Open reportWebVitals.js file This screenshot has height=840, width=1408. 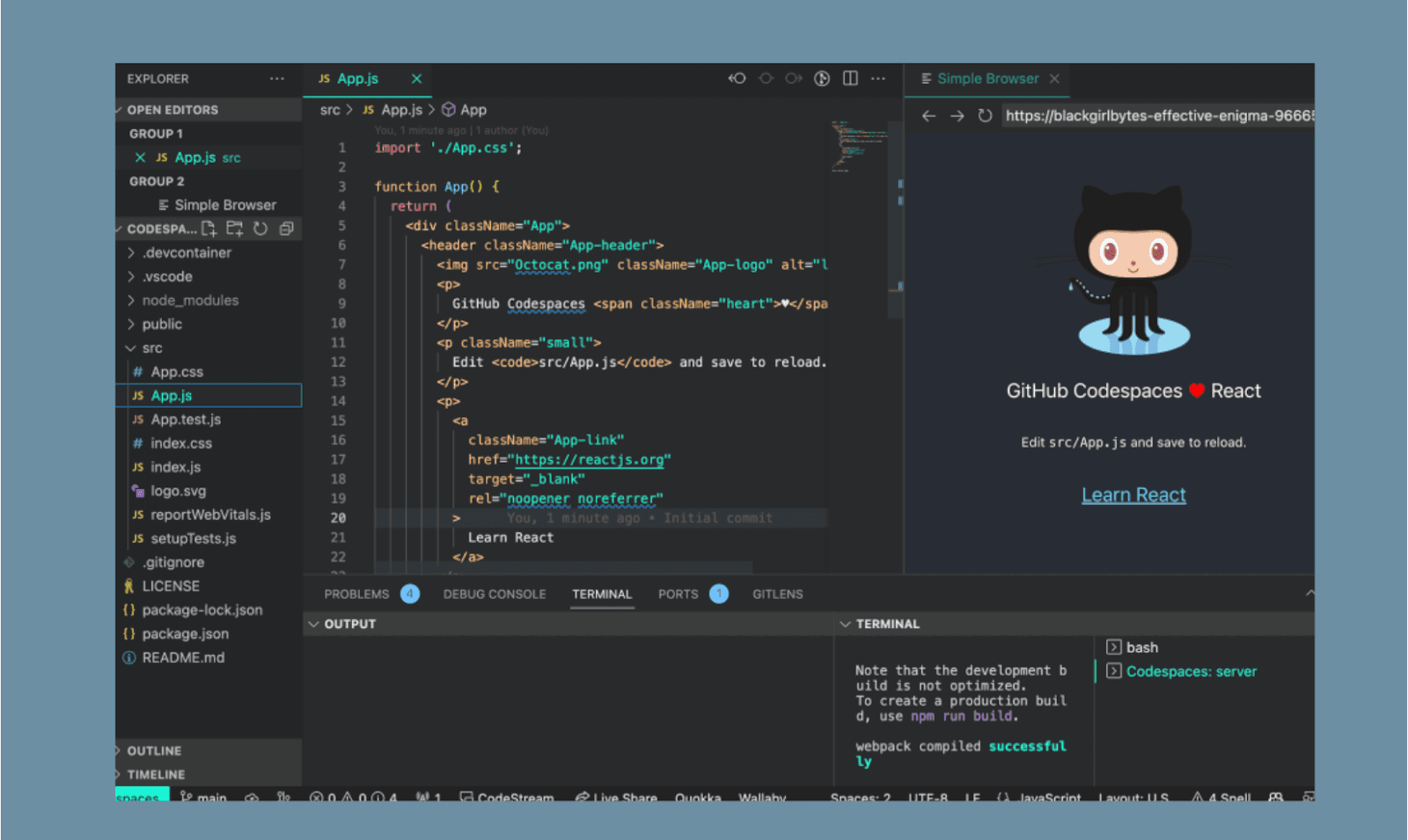(210, 514)
